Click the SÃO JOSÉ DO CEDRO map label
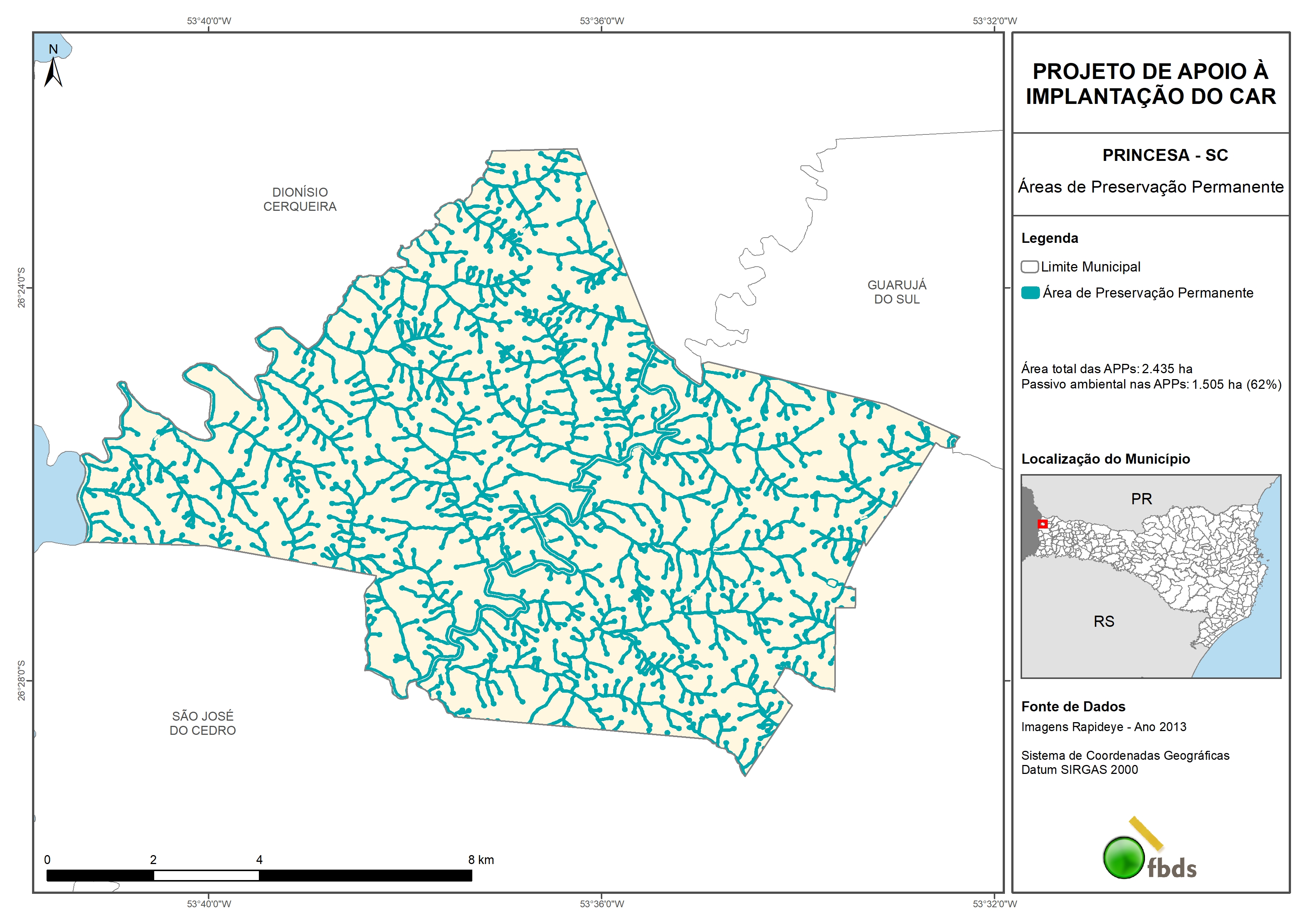1307x924 pixels. [203, 723]
